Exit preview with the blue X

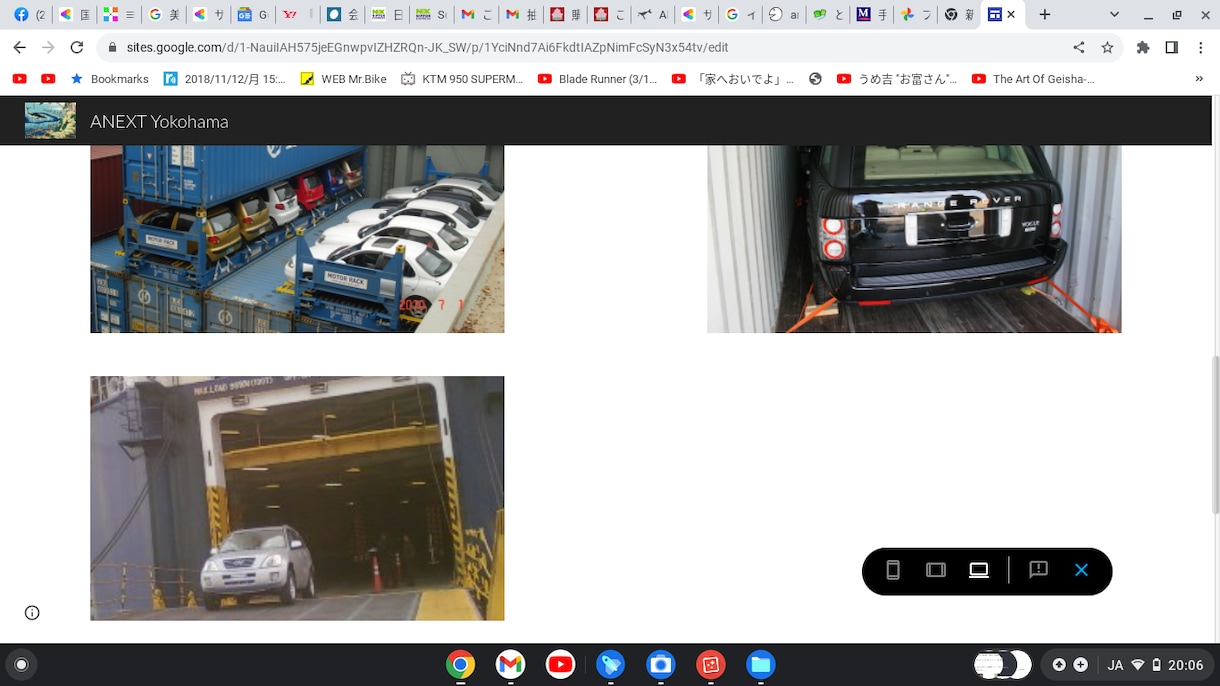point(1081,570)
